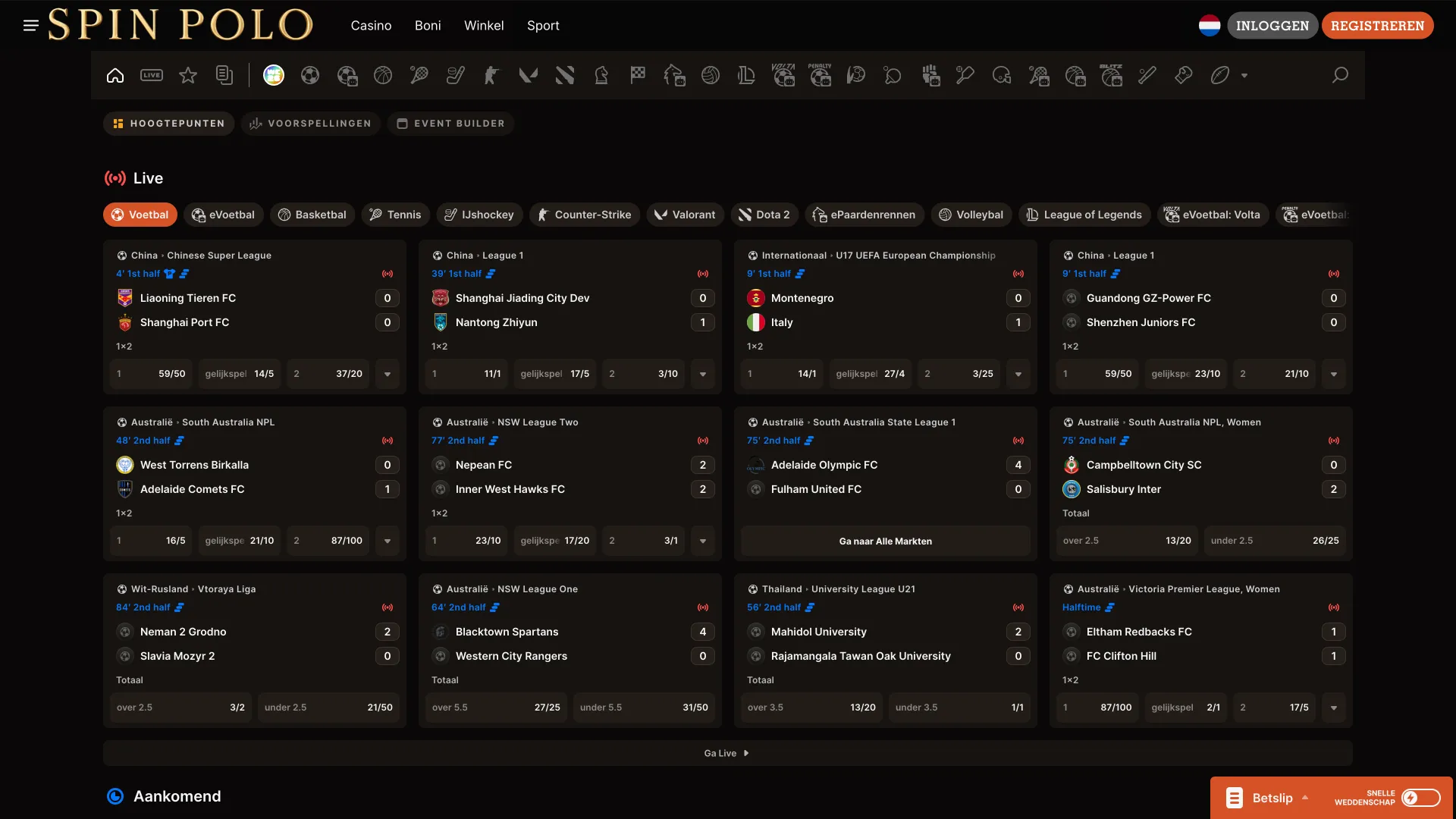Expand more sports dropdown arrow in toolbar
1456x819 pixels.
[x=1244, y=76]
